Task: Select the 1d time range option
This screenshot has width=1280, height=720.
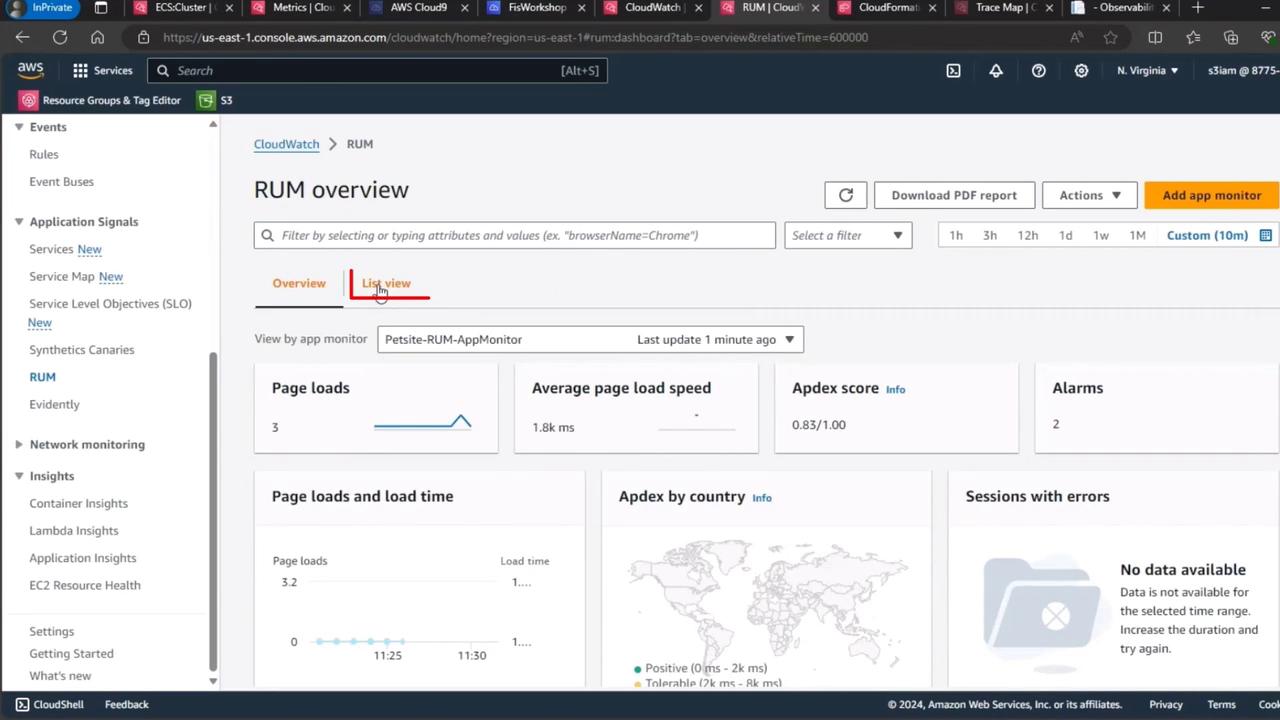Action: [x=1065, y=236]
